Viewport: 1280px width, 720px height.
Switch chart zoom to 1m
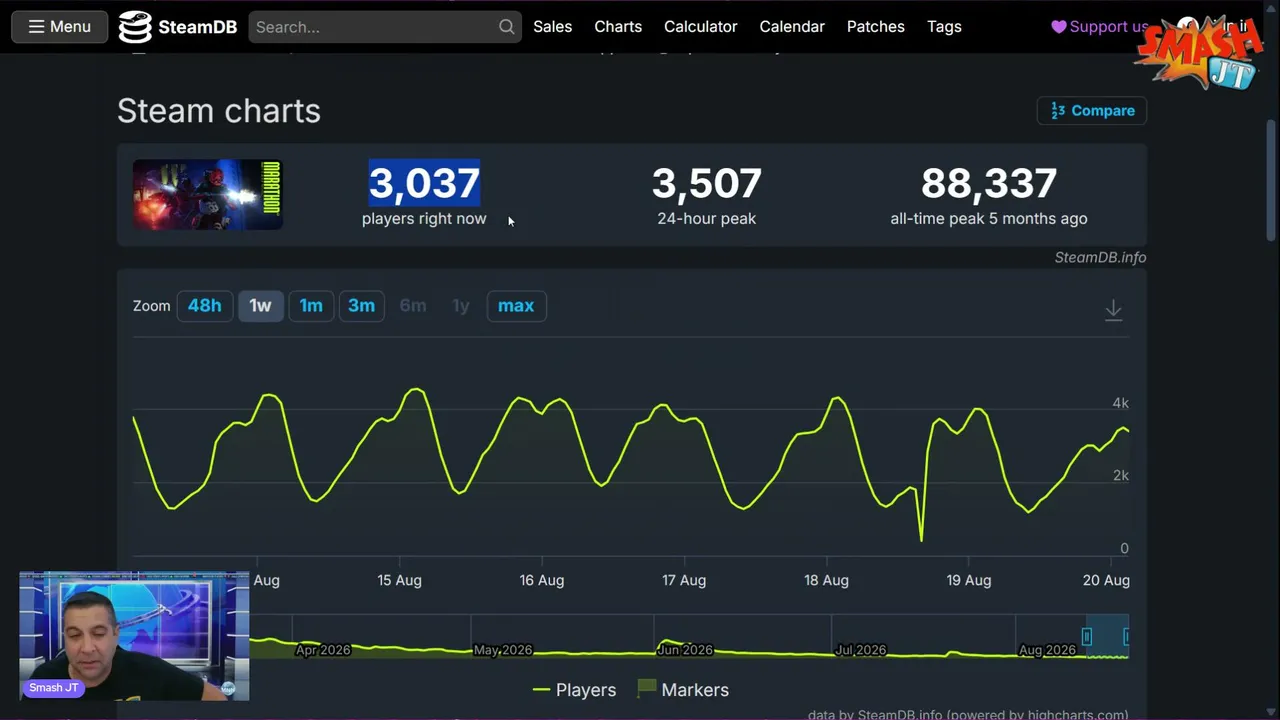(311, 306)
